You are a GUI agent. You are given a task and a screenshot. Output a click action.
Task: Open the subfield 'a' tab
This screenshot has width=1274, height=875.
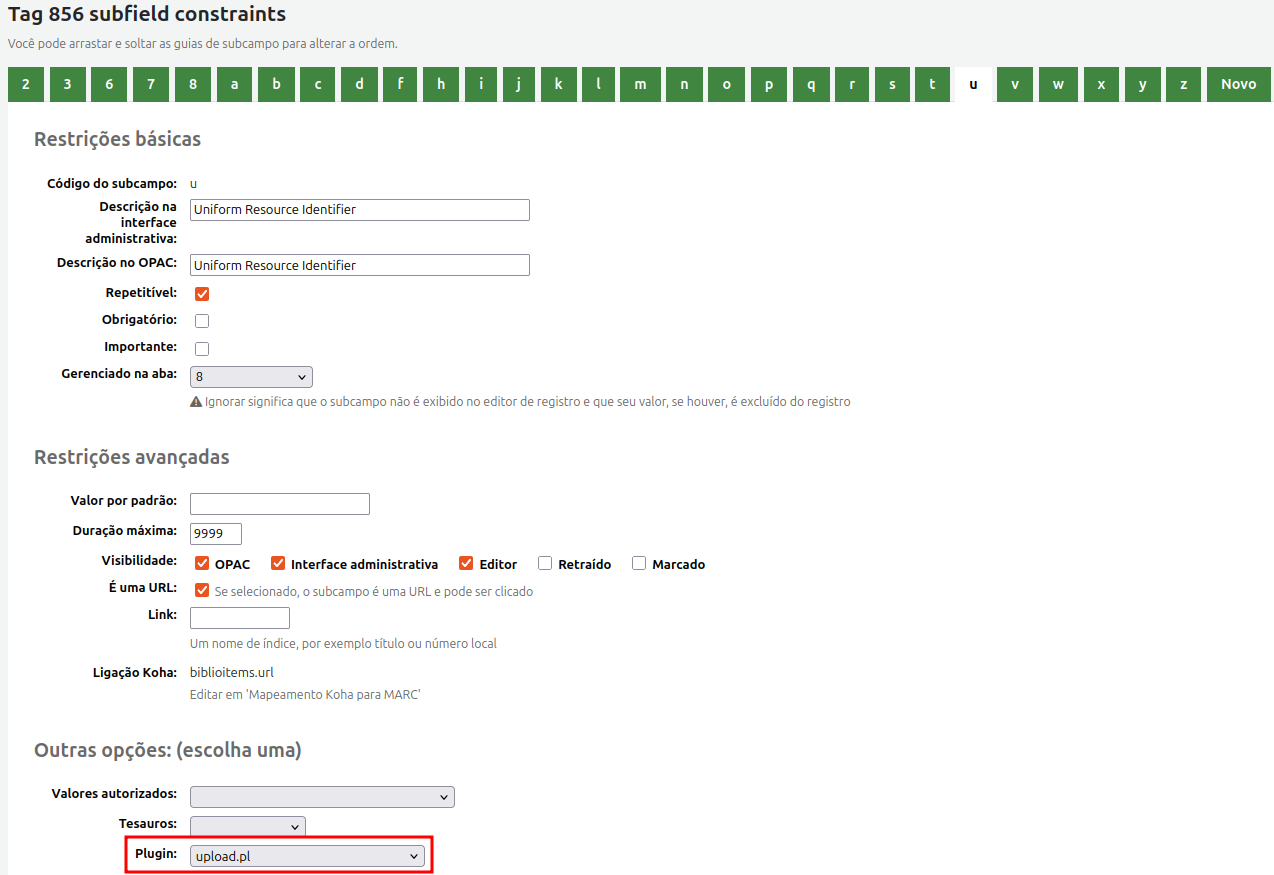(234, 85)
